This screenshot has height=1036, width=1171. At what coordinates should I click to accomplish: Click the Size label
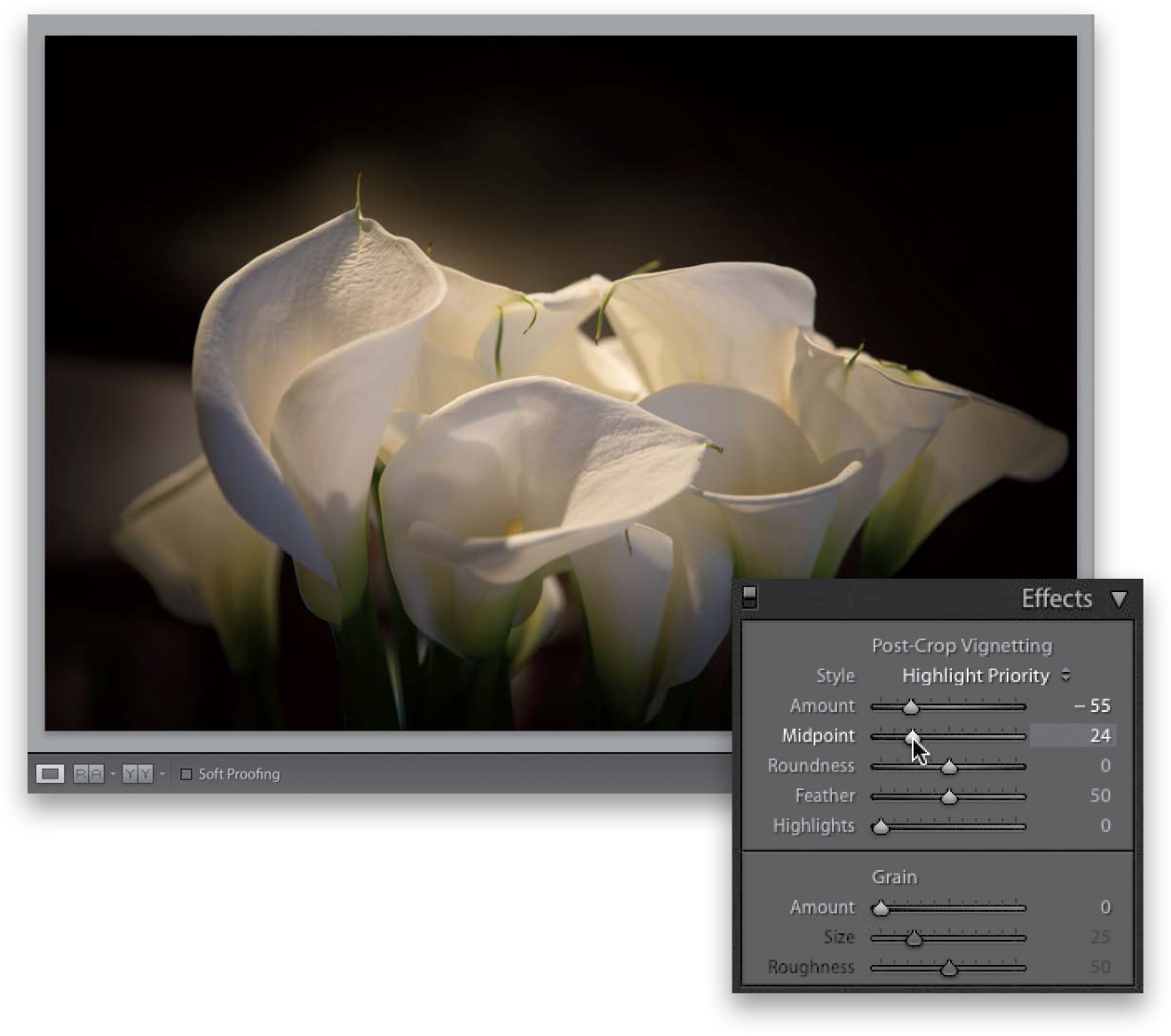tap(838, 937)
